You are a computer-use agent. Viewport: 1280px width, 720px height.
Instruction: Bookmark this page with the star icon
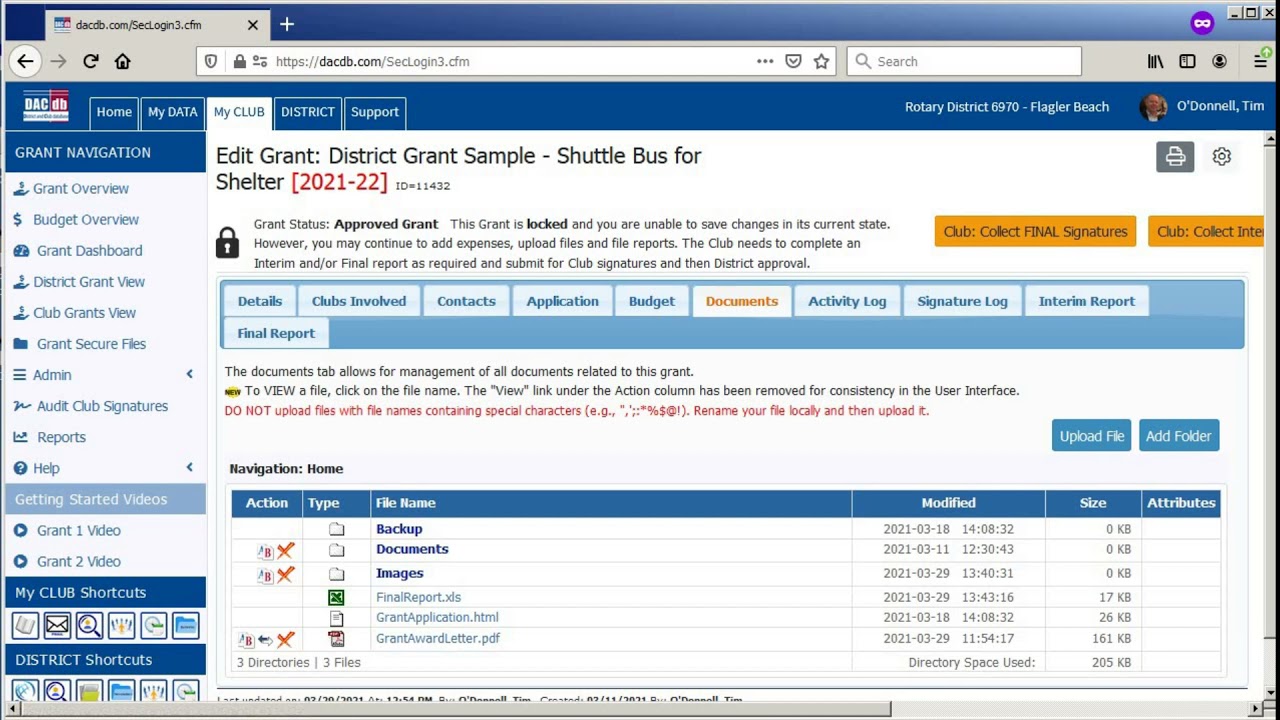(821, 61)
